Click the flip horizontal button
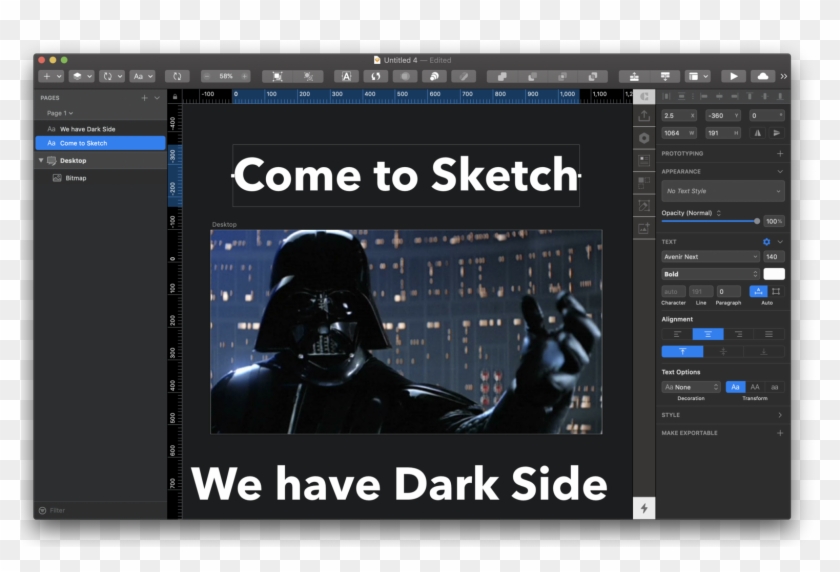Image resolution: width=840 pixels, height=572 pixels. point(758,133)
